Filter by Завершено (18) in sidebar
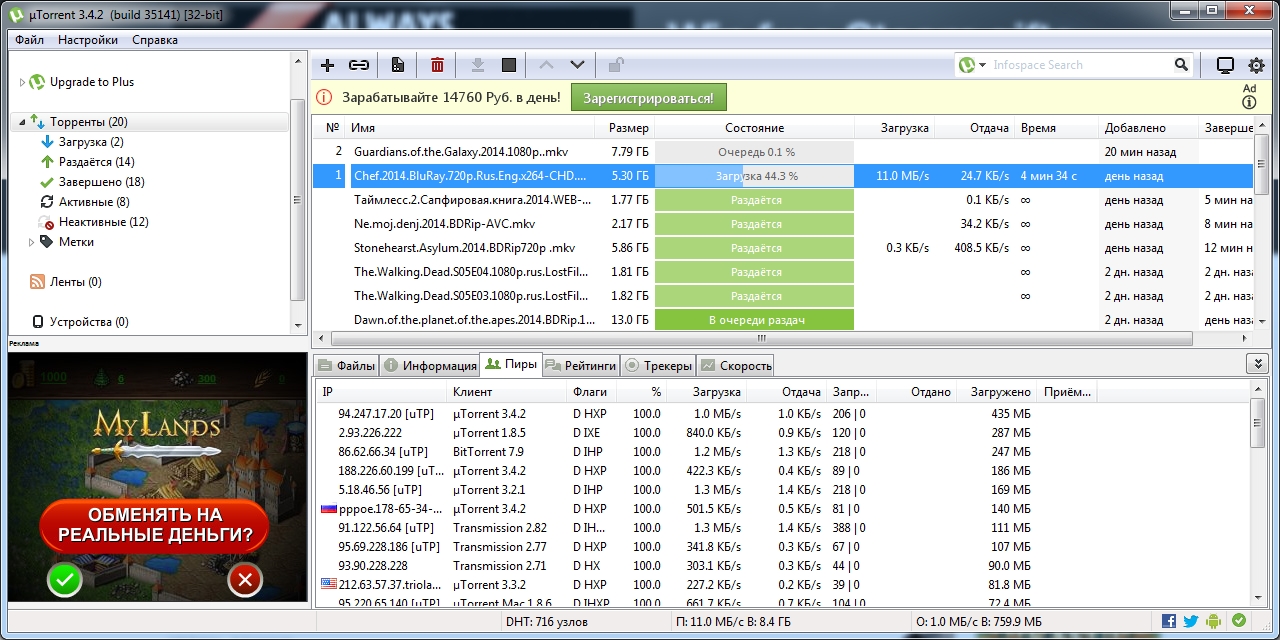Screen dimensions: 1280x640 [x=102, y=182]
